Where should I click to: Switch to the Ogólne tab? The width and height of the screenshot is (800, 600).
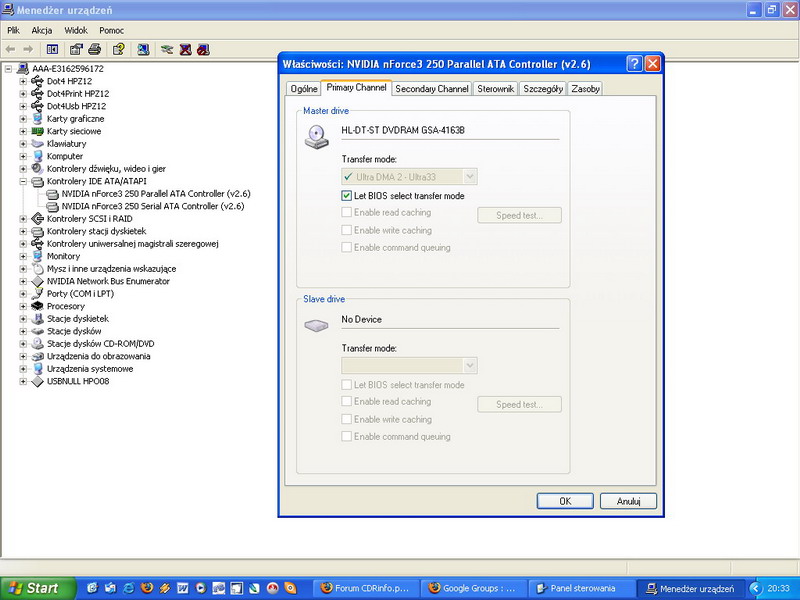pos(304,89)
